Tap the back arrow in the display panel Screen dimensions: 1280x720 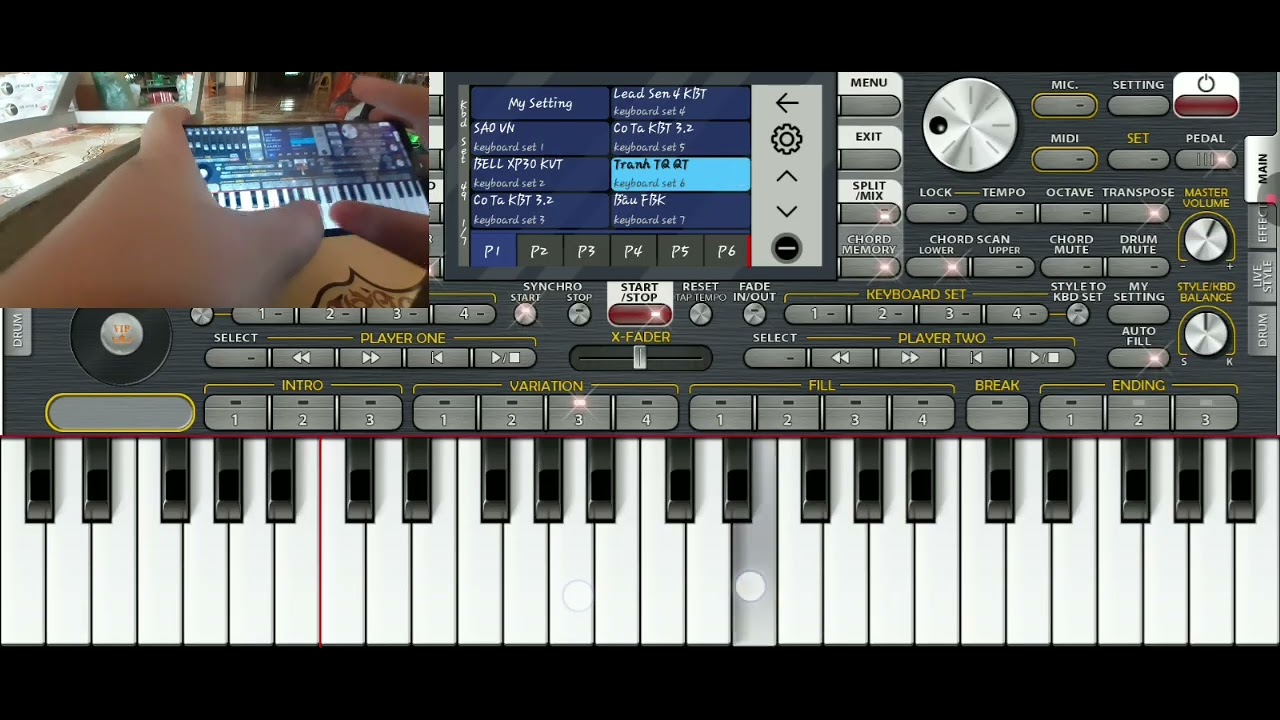point(787,102)
